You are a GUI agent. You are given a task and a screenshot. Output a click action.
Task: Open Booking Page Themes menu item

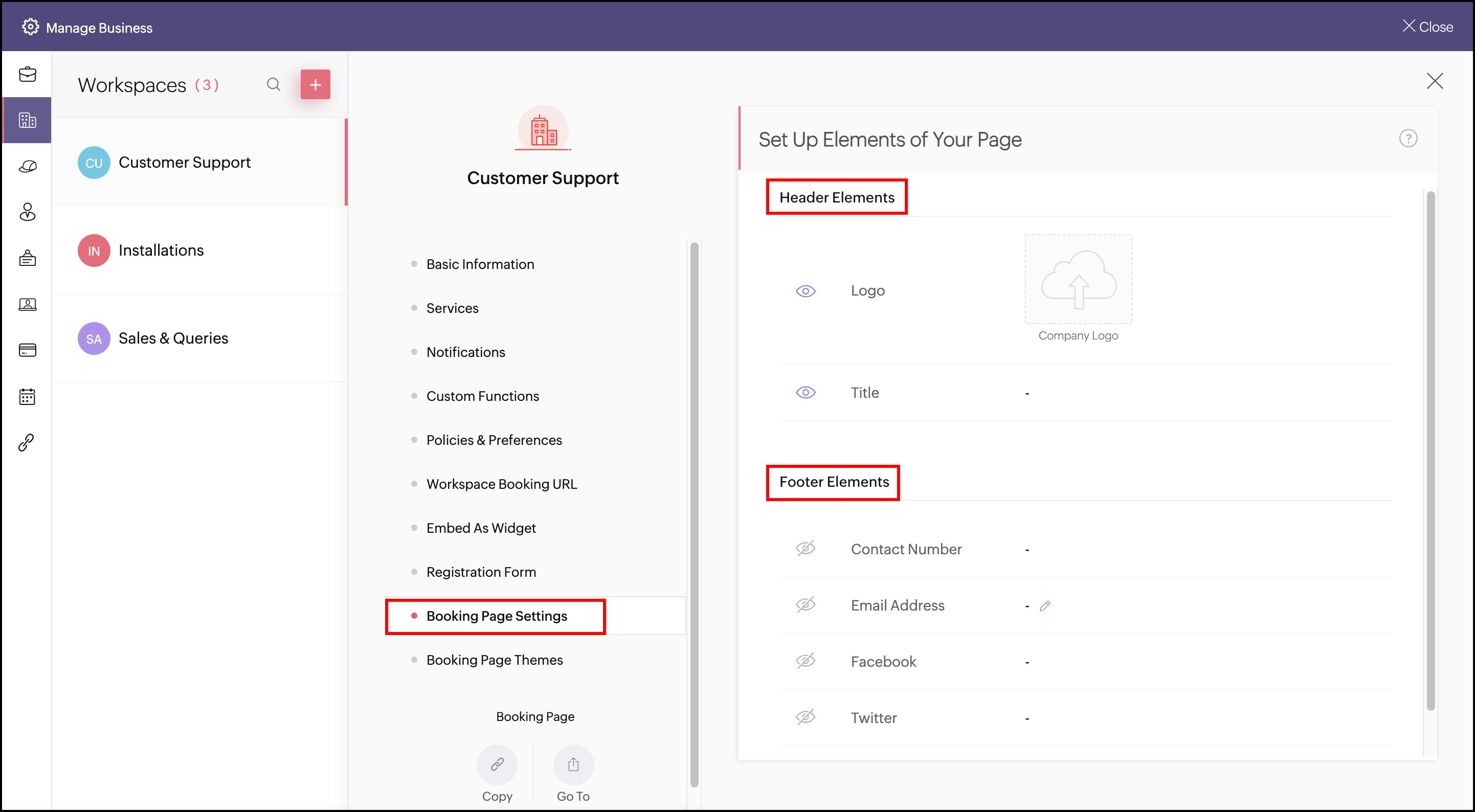point(494,660)
